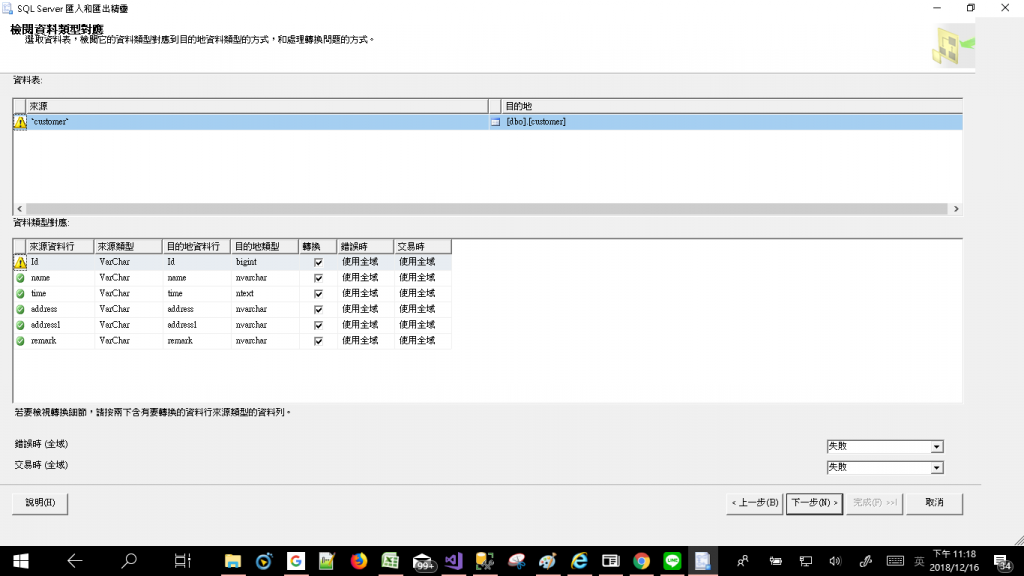
Task: Click the taskbar back arrow
Action: [75, 561]
